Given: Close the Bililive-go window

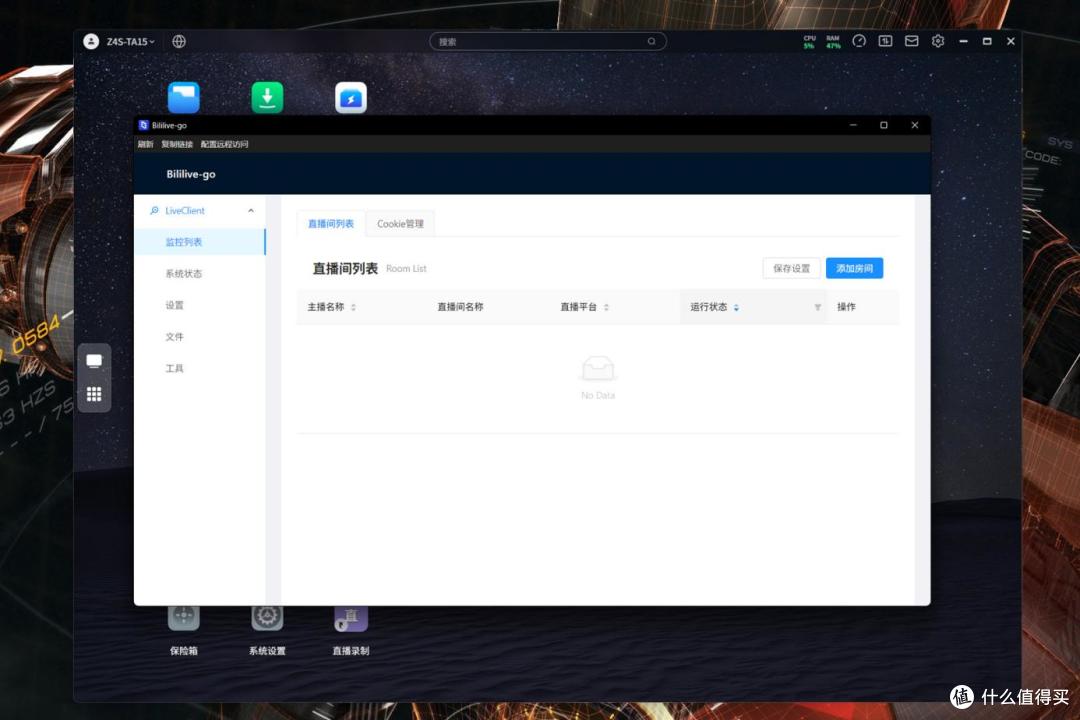Looking at the screenshot, I should [915, 125].
